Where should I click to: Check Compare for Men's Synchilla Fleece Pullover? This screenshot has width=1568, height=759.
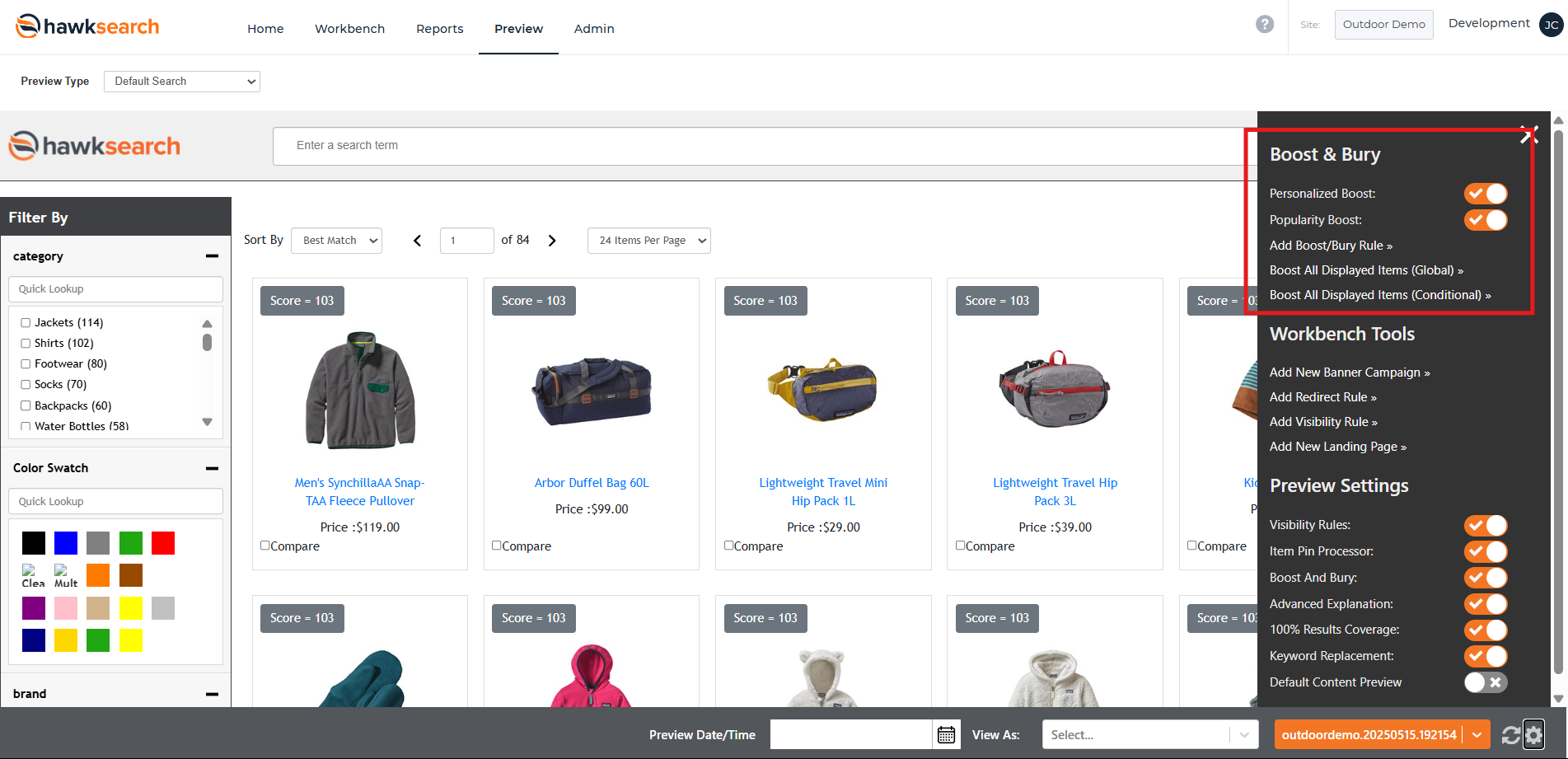[265, 546]
